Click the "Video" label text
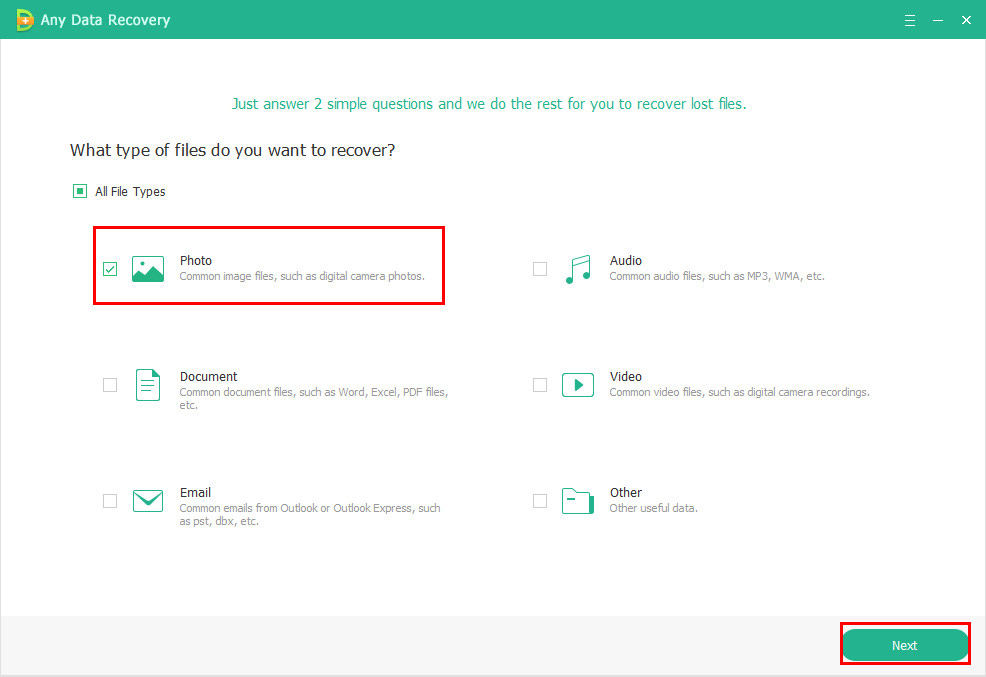The width and height of the screenshot is (986, 677). (626, 377)
